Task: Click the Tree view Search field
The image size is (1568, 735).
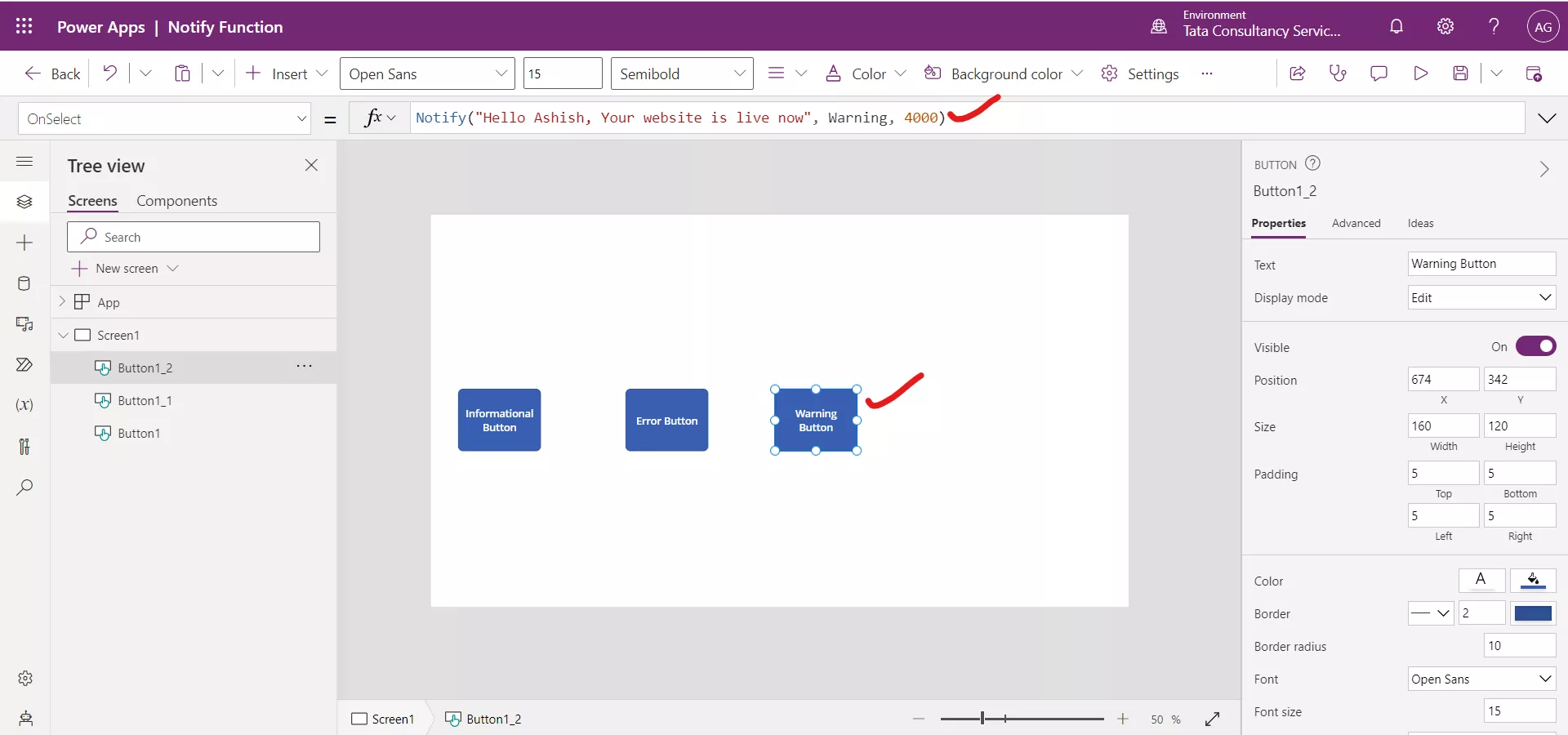Action: pos(194,237)
